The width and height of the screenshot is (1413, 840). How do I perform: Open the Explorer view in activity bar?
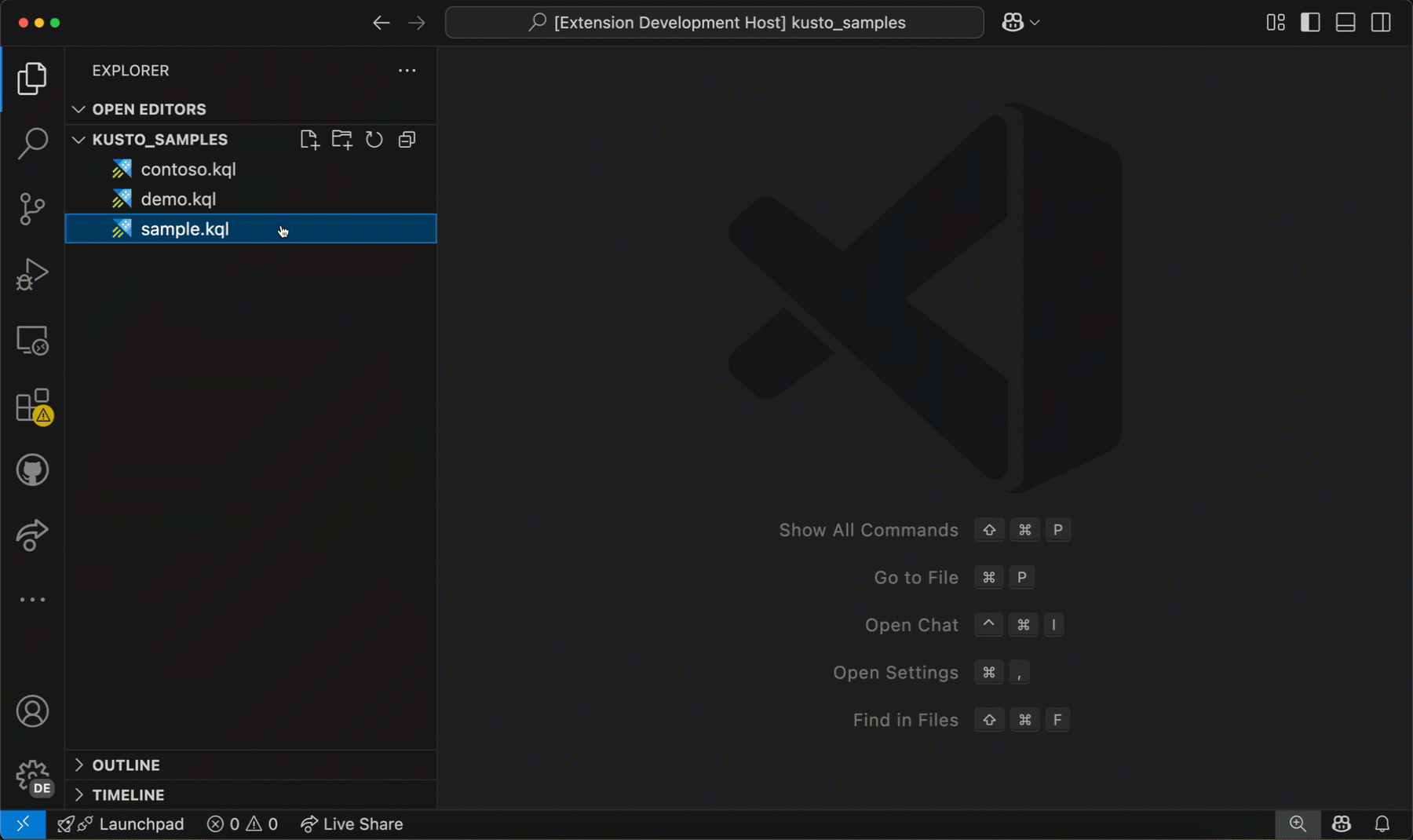pyautogui.click(x=32, y=79)
